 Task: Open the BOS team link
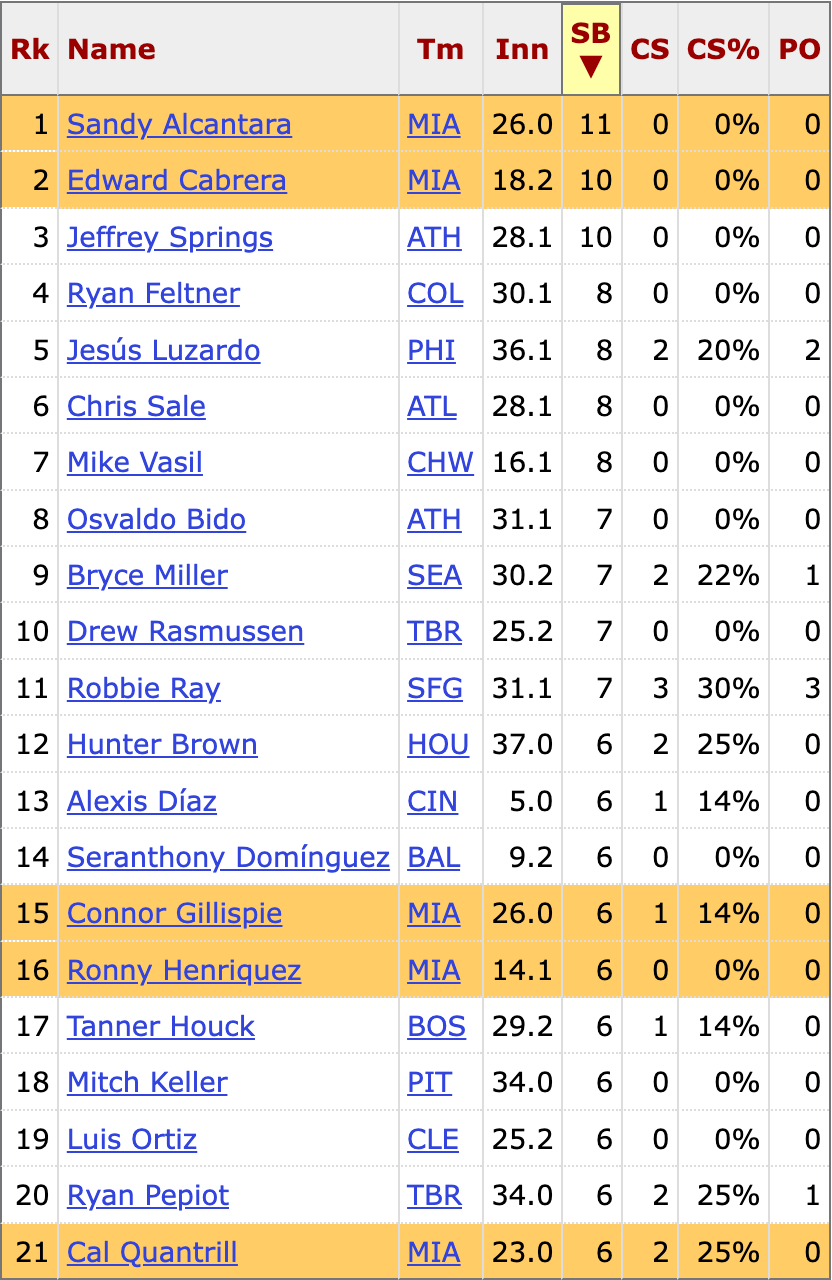point(437,1027)
